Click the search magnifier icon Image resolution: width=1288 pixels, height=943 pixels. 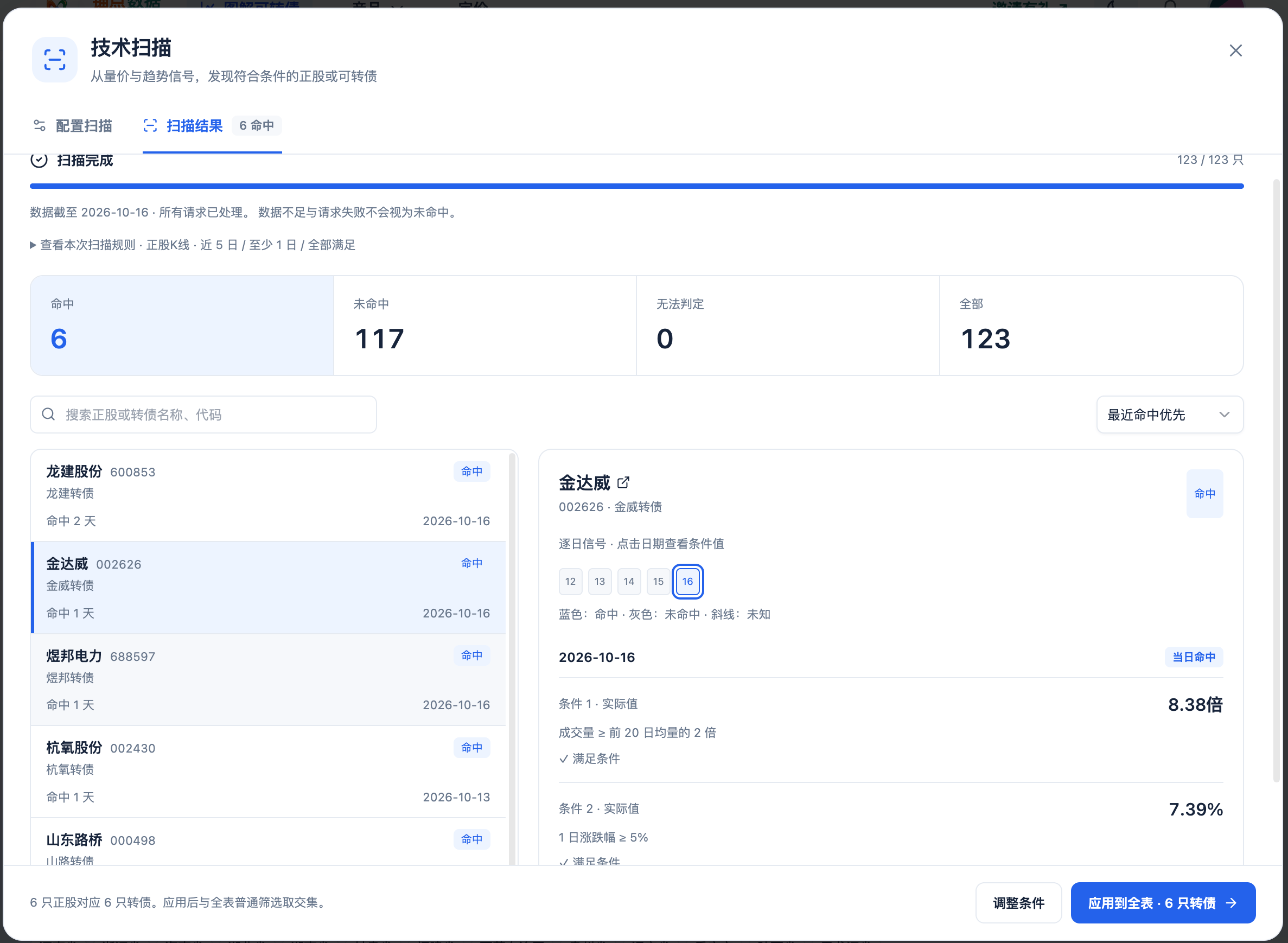[x=48, y=414]
